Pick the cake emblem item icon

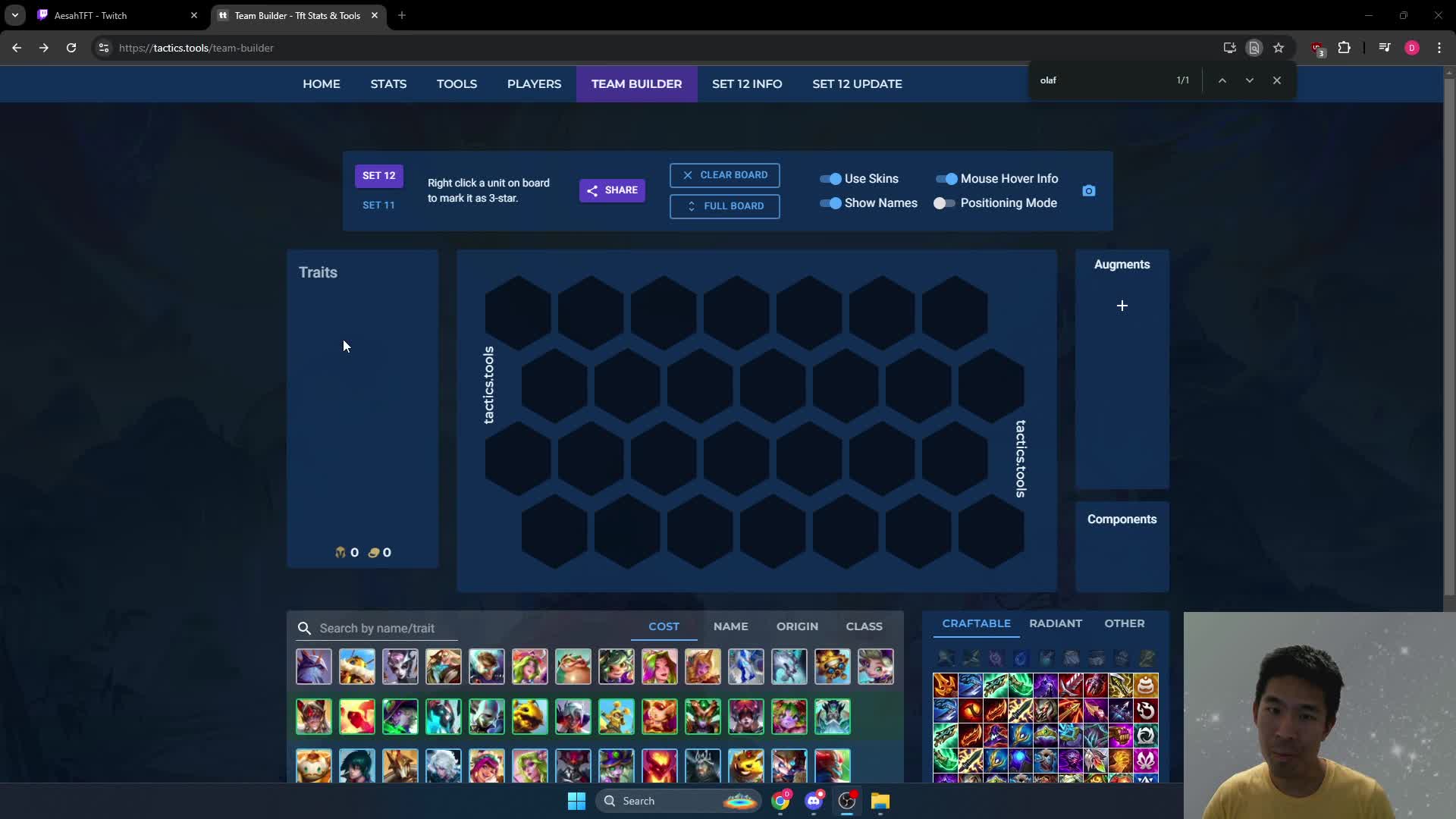click(1146, 685)
